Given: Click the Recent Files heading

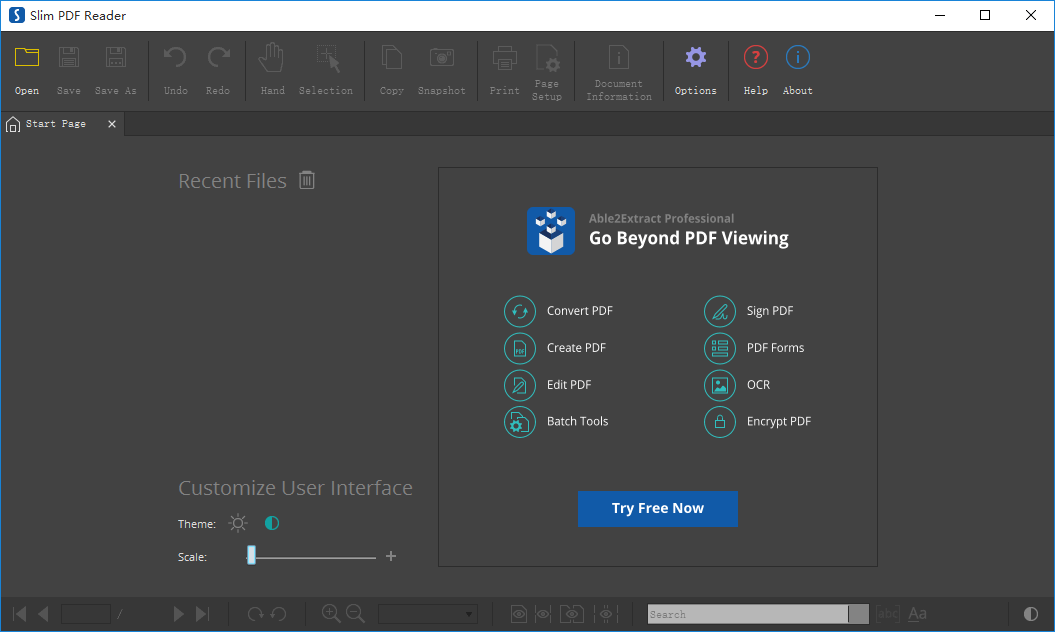Looking at the screenshot, I should coord(233,181).
